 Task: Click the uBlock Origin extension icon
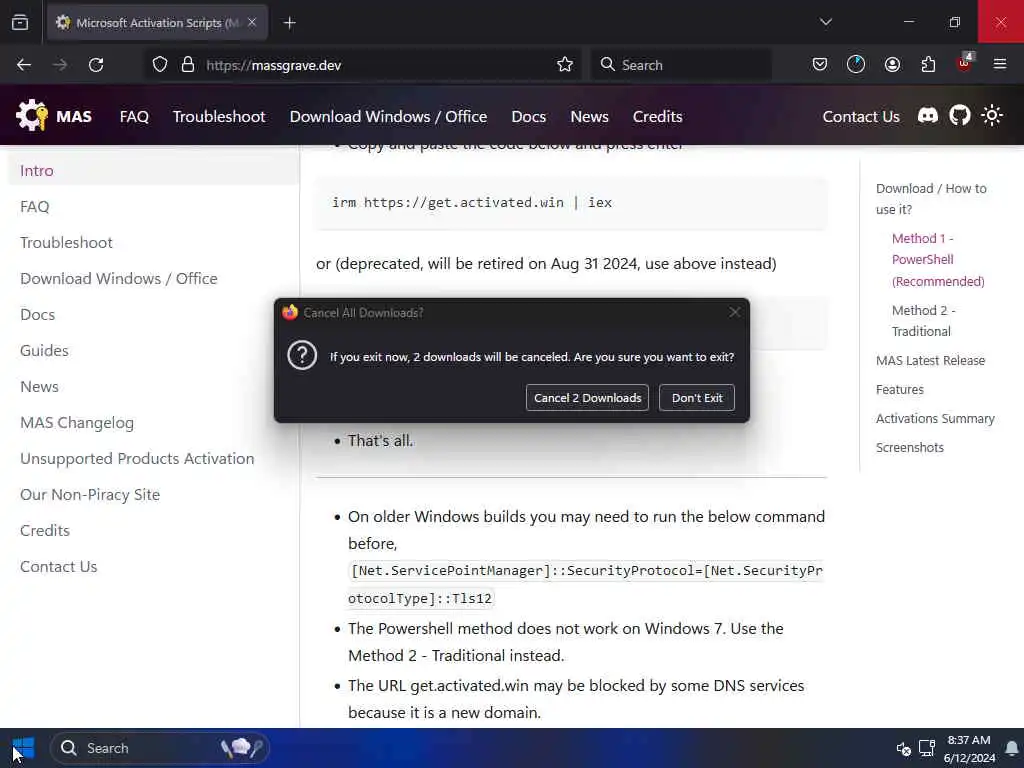[965, 63]
